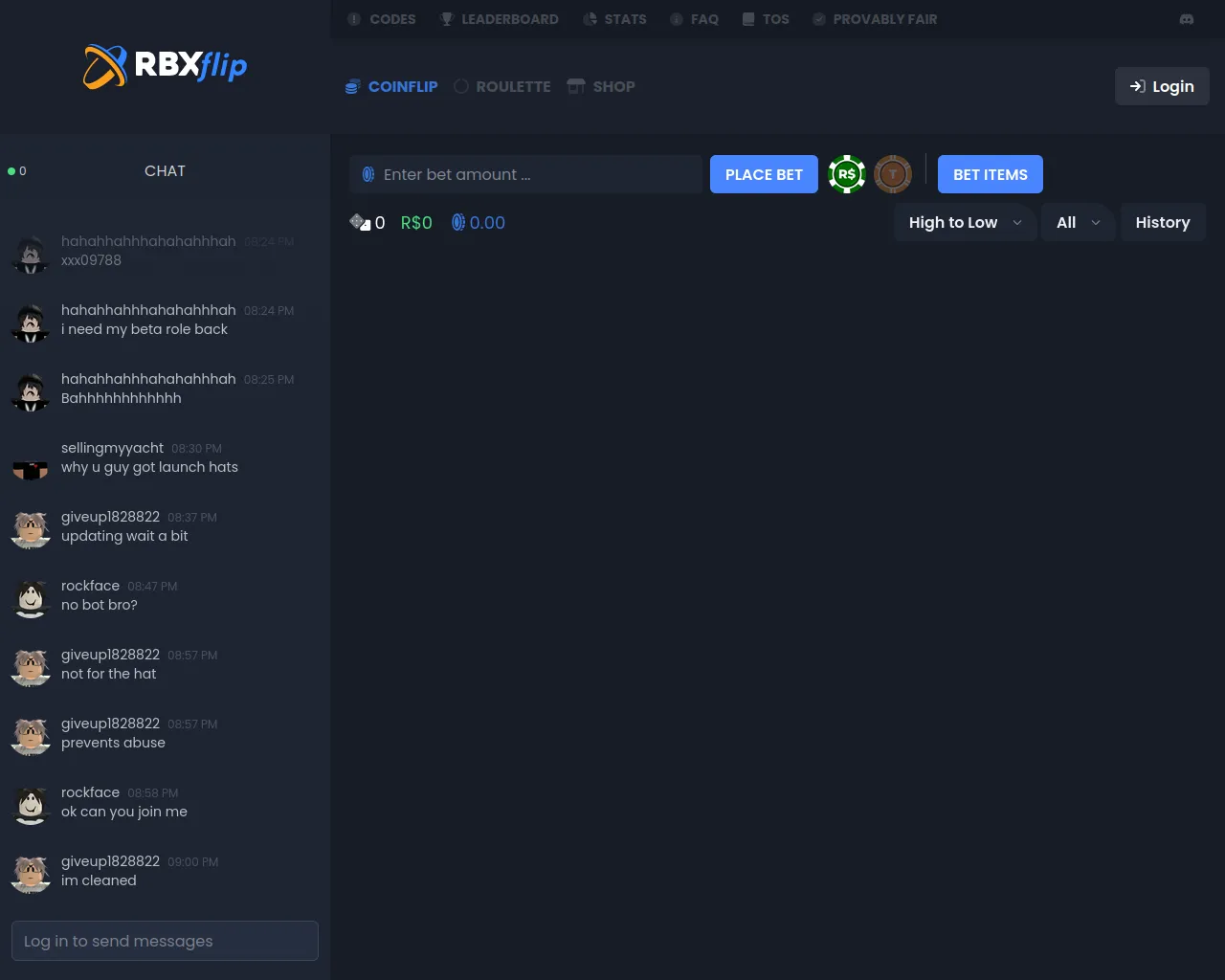Click the RBXflip logo
The width and height of the screenshot is (1225, 980).
[x=165, y=66]
